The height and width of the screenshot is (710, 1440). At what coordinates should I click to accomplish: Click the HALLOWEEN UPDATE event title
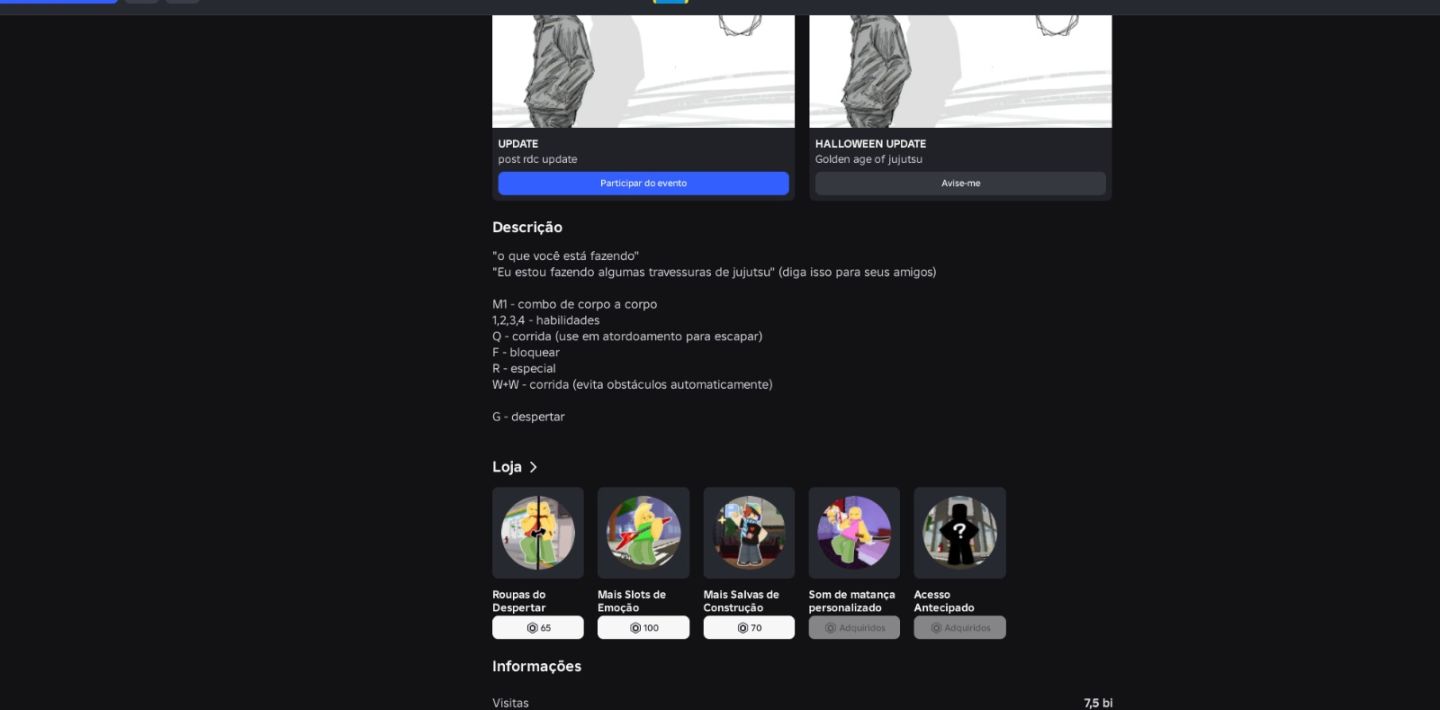click(870, 144)
